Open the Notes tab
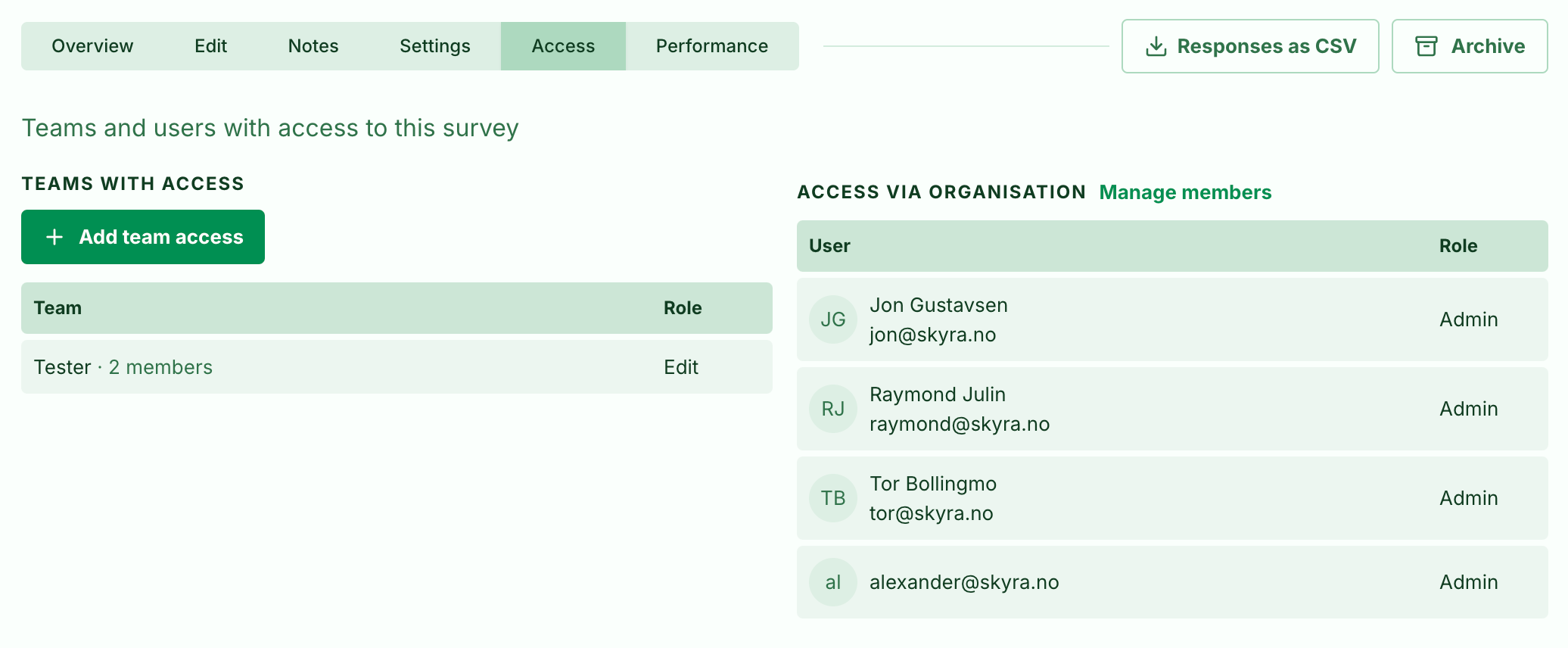 [313, 46]
